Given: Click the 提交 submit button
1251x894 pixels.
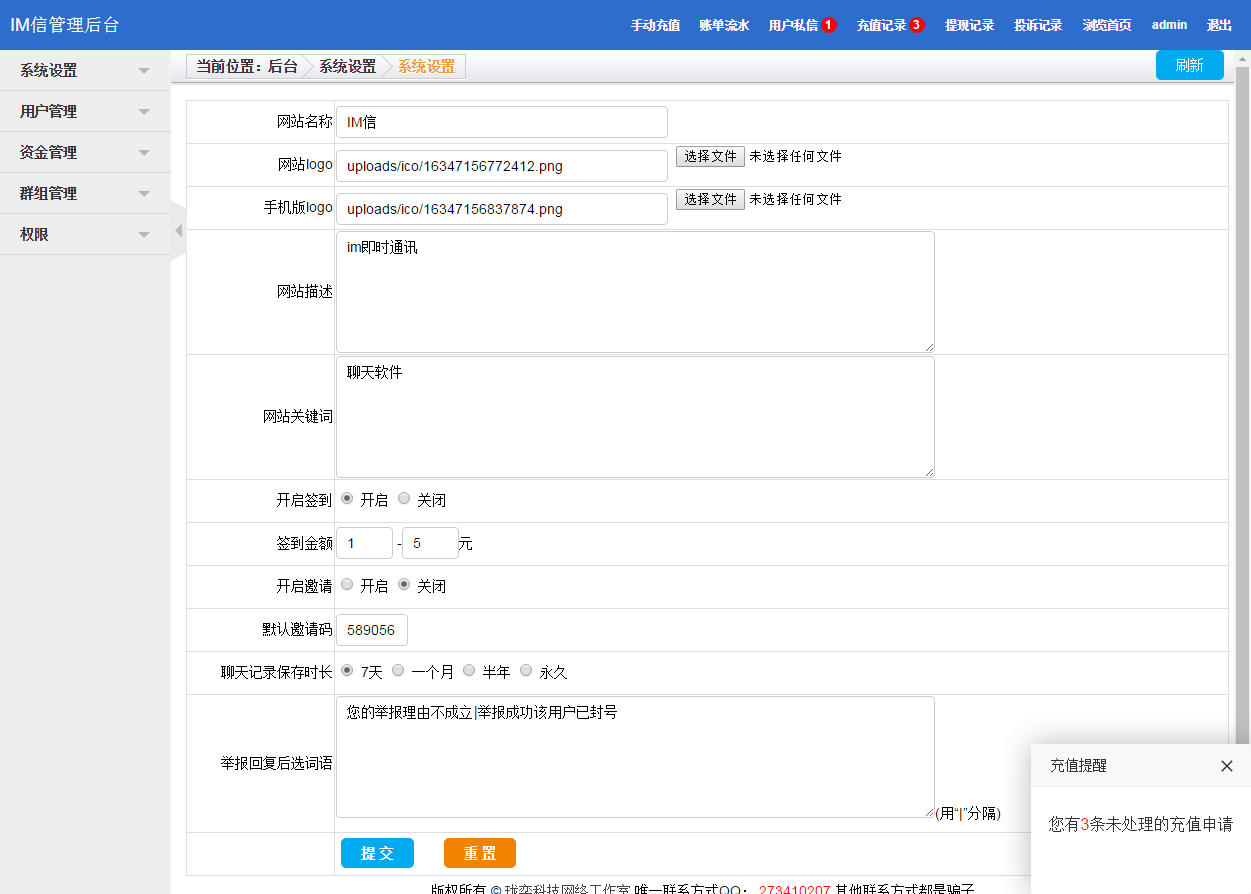Looking at the screenshot, I should click(x=377, y=853).
